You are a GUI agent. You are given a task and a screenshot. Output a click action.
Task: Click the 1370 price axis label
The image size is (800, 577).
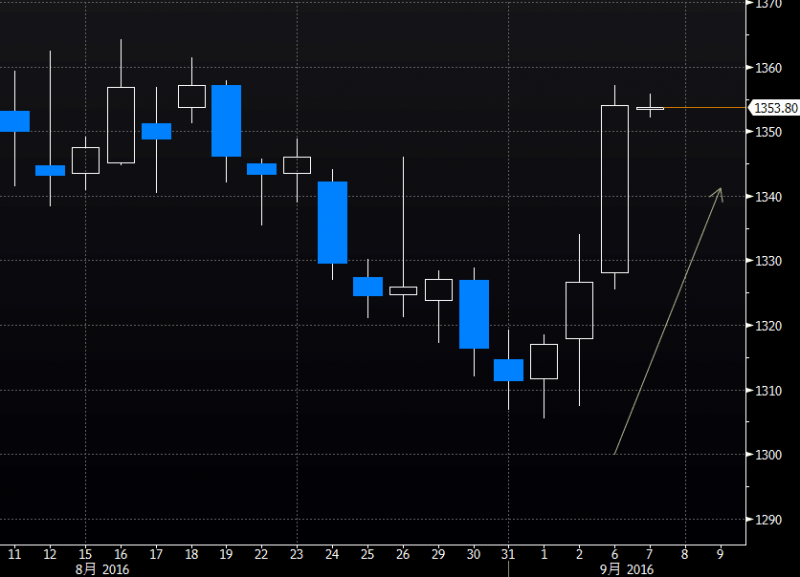pyautogui.click(x=768, y=4)
